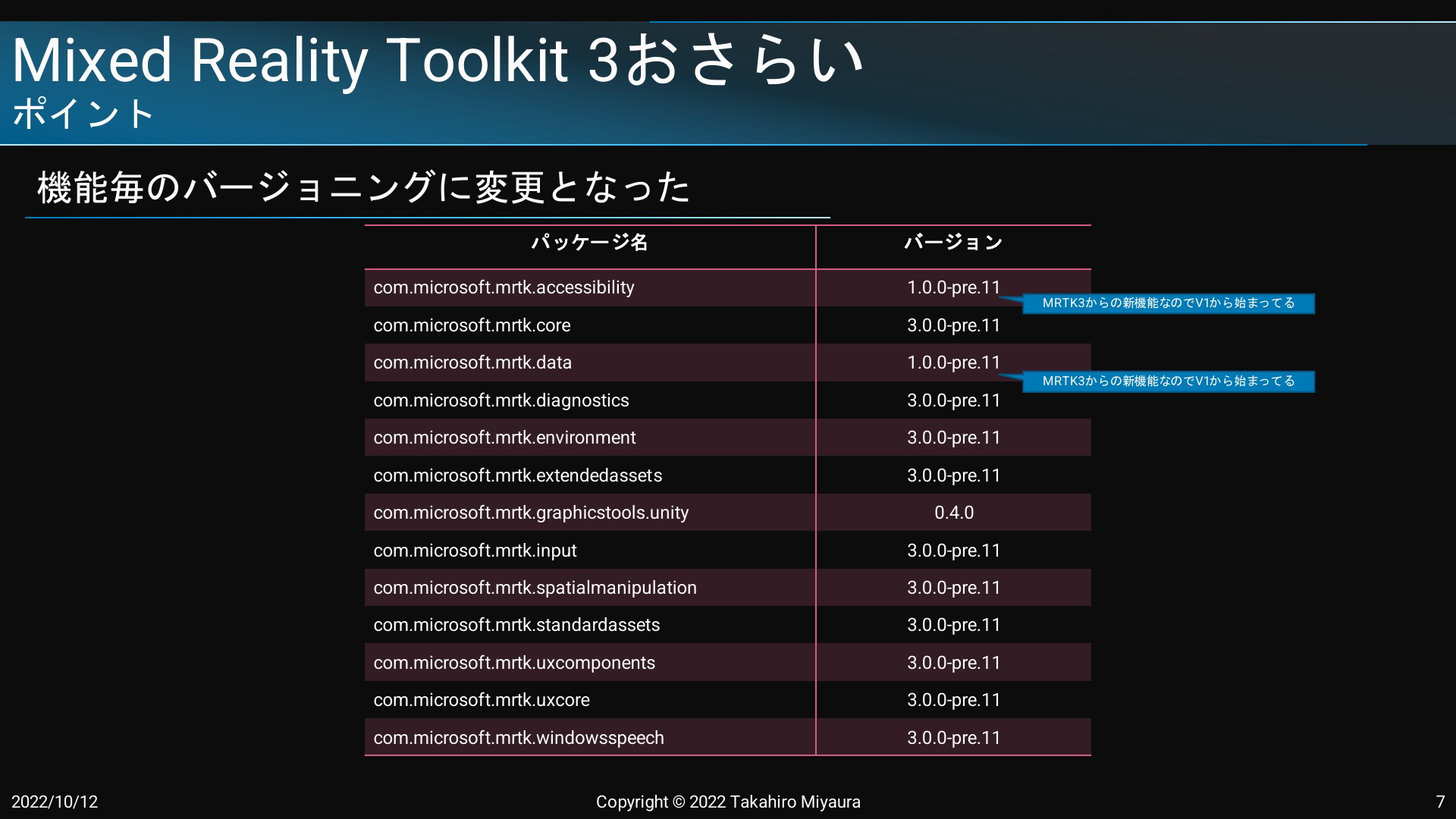Click the com.microsoft.mrtk.data package entry

click(472, 362)
